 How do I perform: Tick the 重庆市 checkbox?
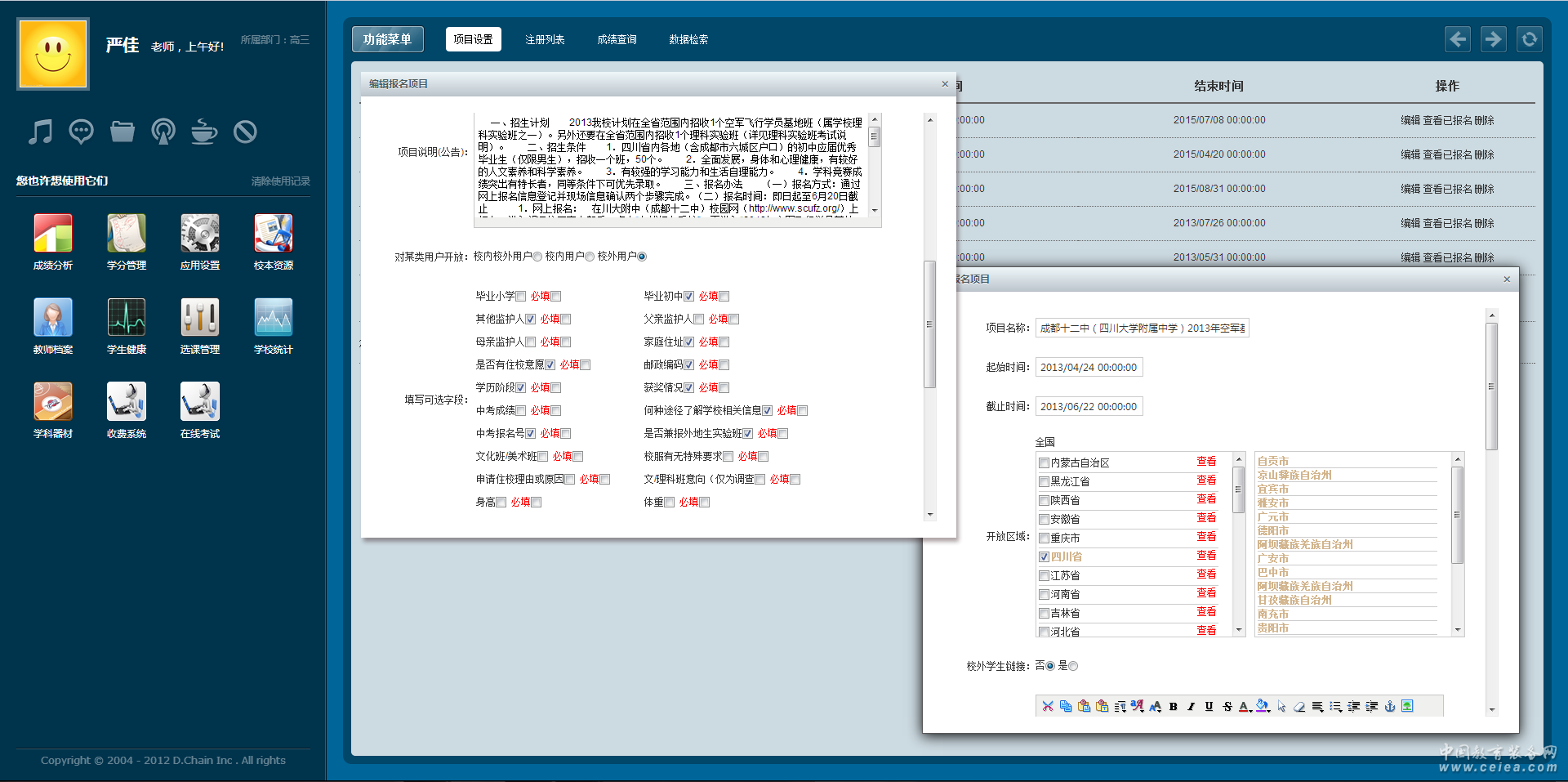[x=1044, y=538]
